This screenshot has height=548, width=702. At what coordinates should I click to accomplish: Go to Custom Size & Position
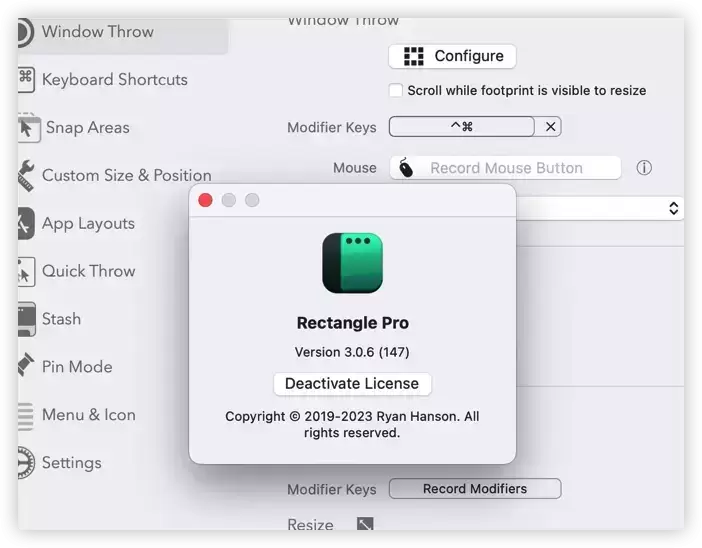[127, 176]
